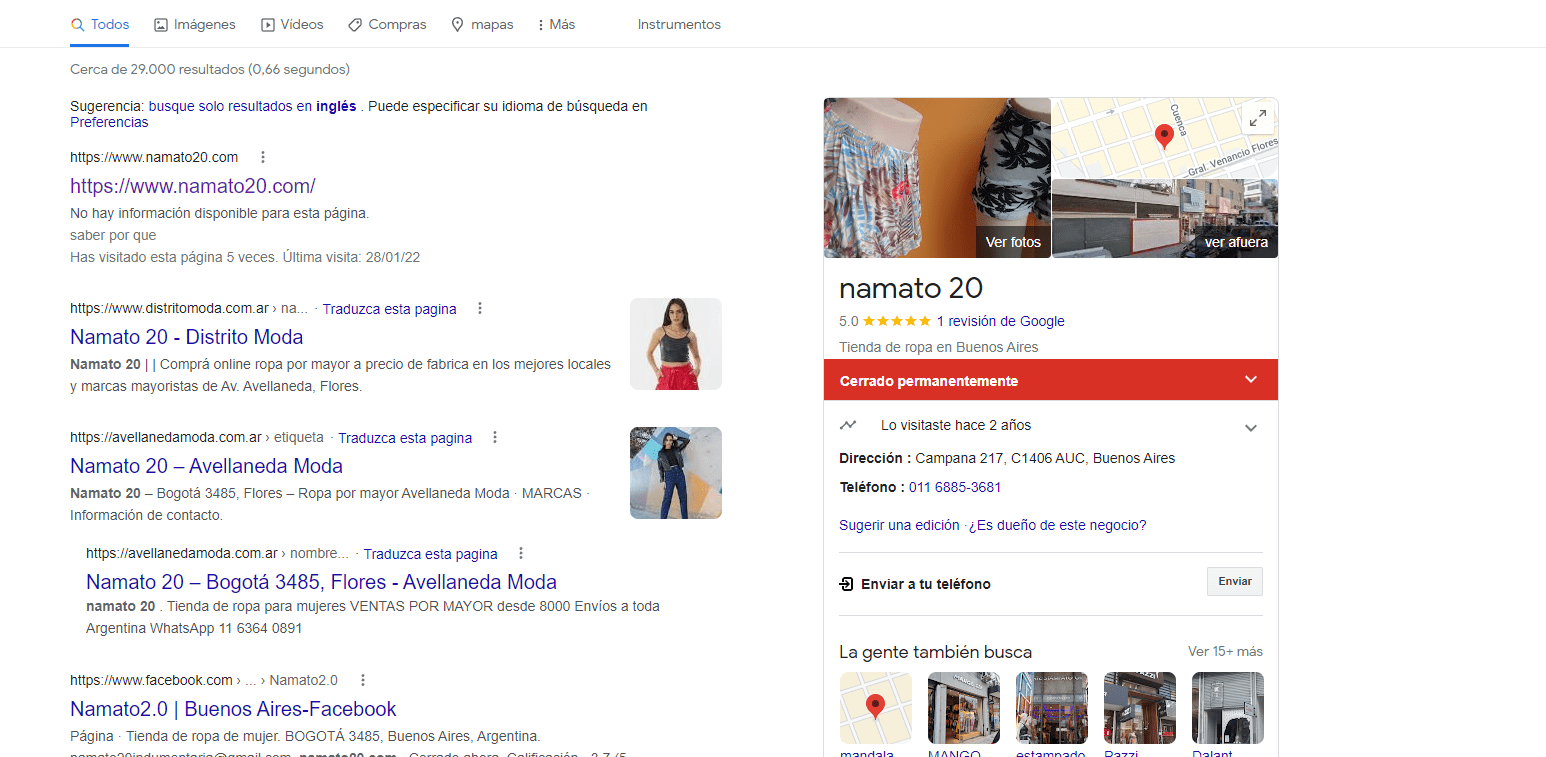Click the La gente también busca heading

click(936, 652)
